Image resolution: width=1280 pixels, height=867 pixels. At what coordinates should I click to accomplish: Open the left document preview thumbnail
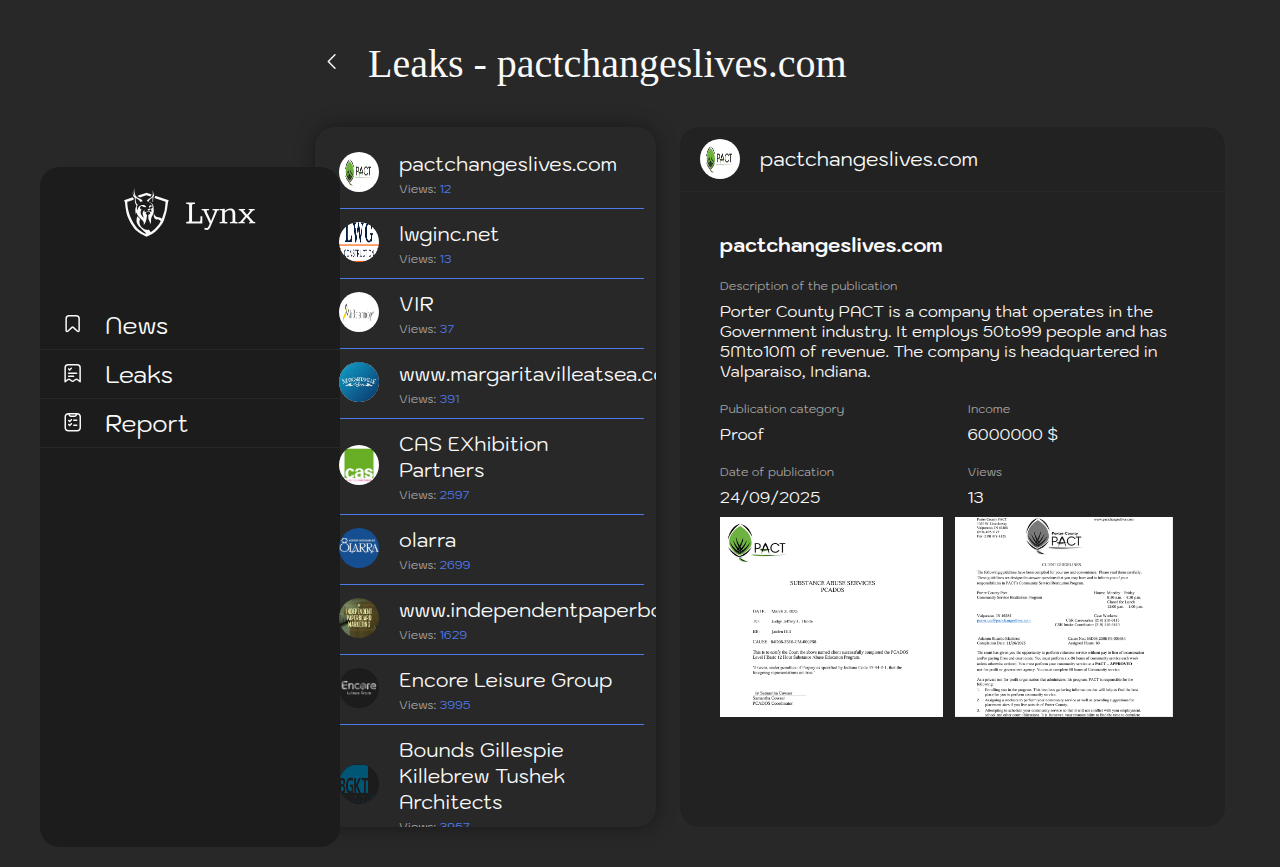[831, 617]
